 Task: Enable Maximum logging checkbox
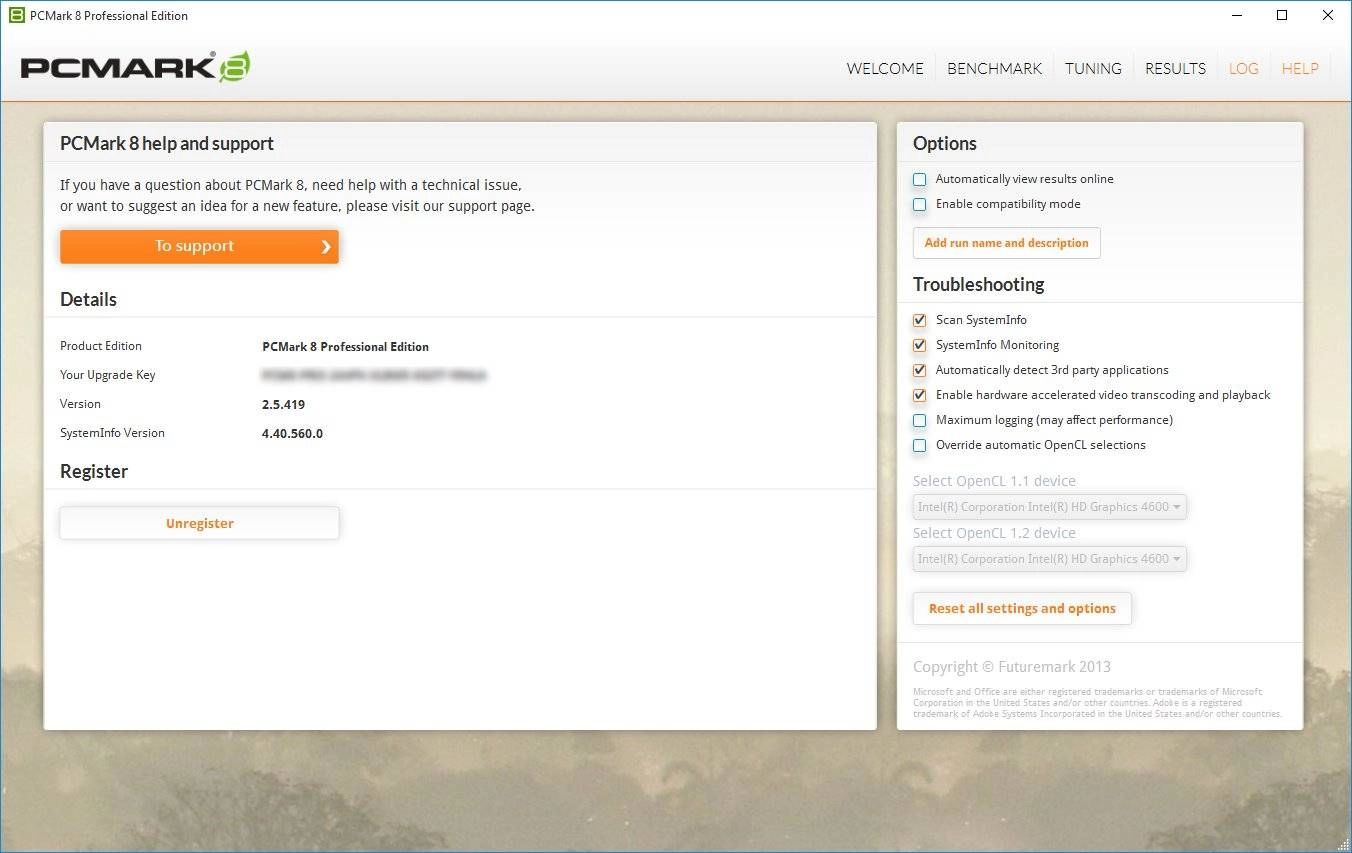(x=920, y=421)
